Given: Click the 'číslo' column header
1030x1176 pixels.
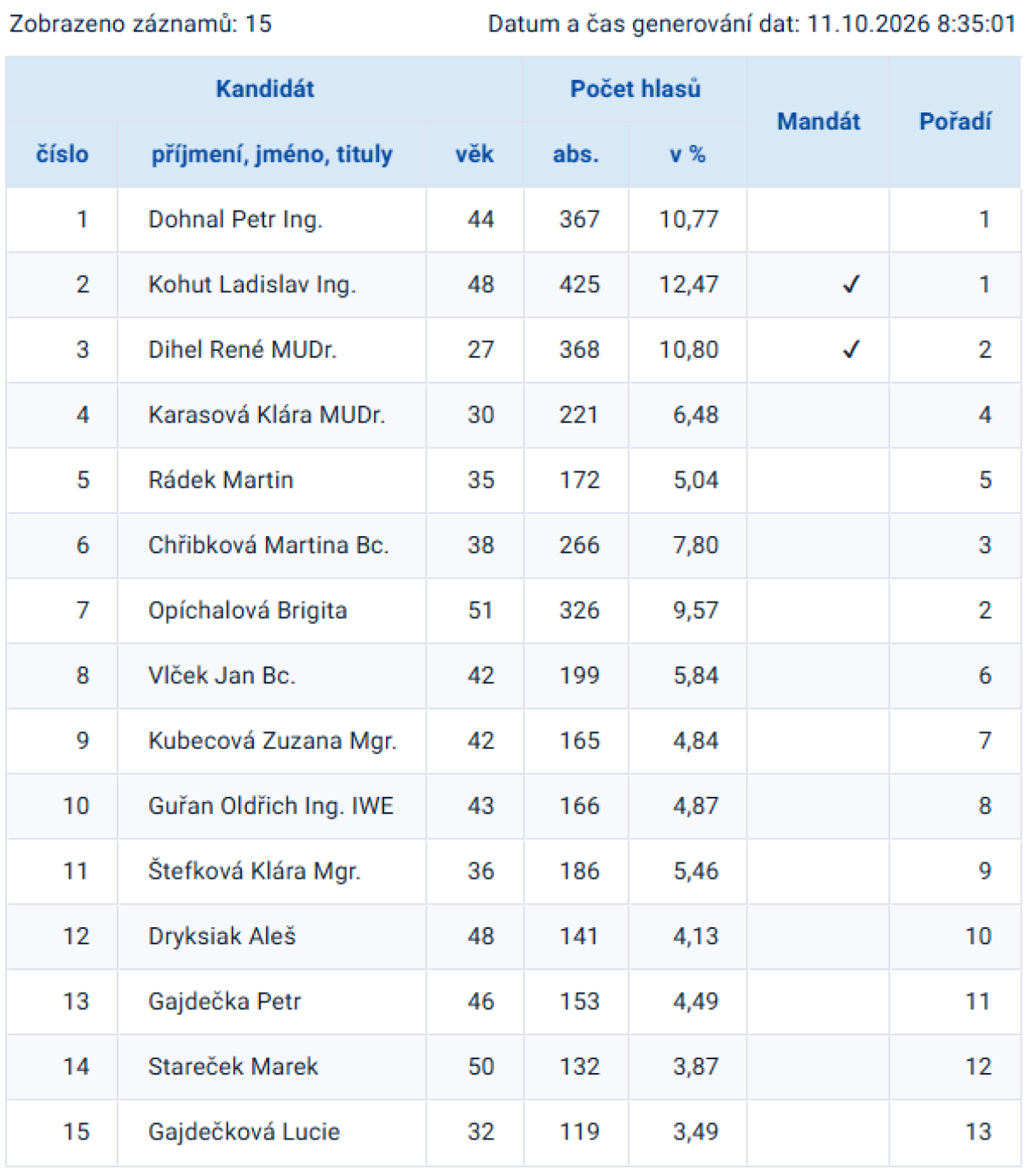Looking at the screenshot, I should pos(62,154).
